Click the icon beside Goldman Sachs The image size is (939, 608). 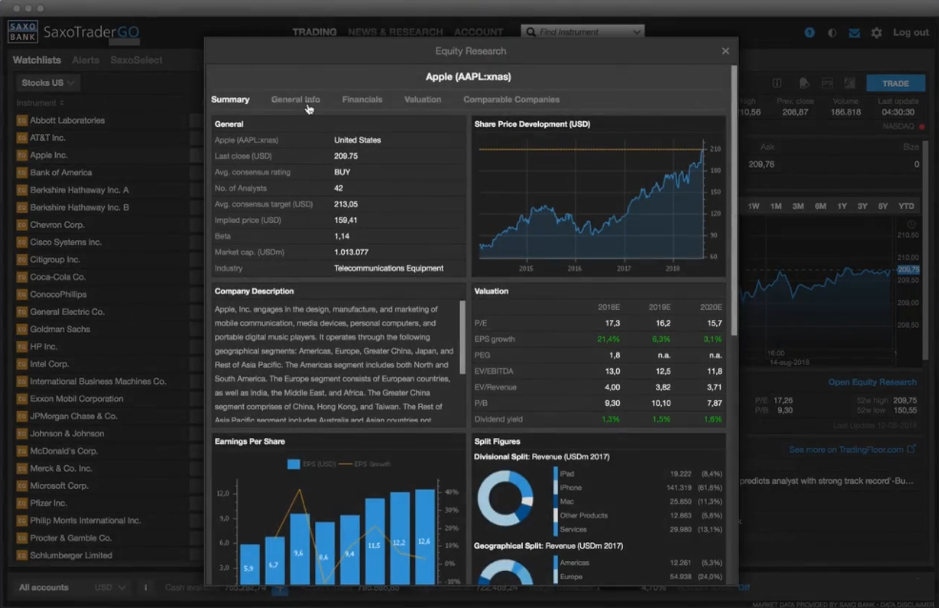coord(22,329)
